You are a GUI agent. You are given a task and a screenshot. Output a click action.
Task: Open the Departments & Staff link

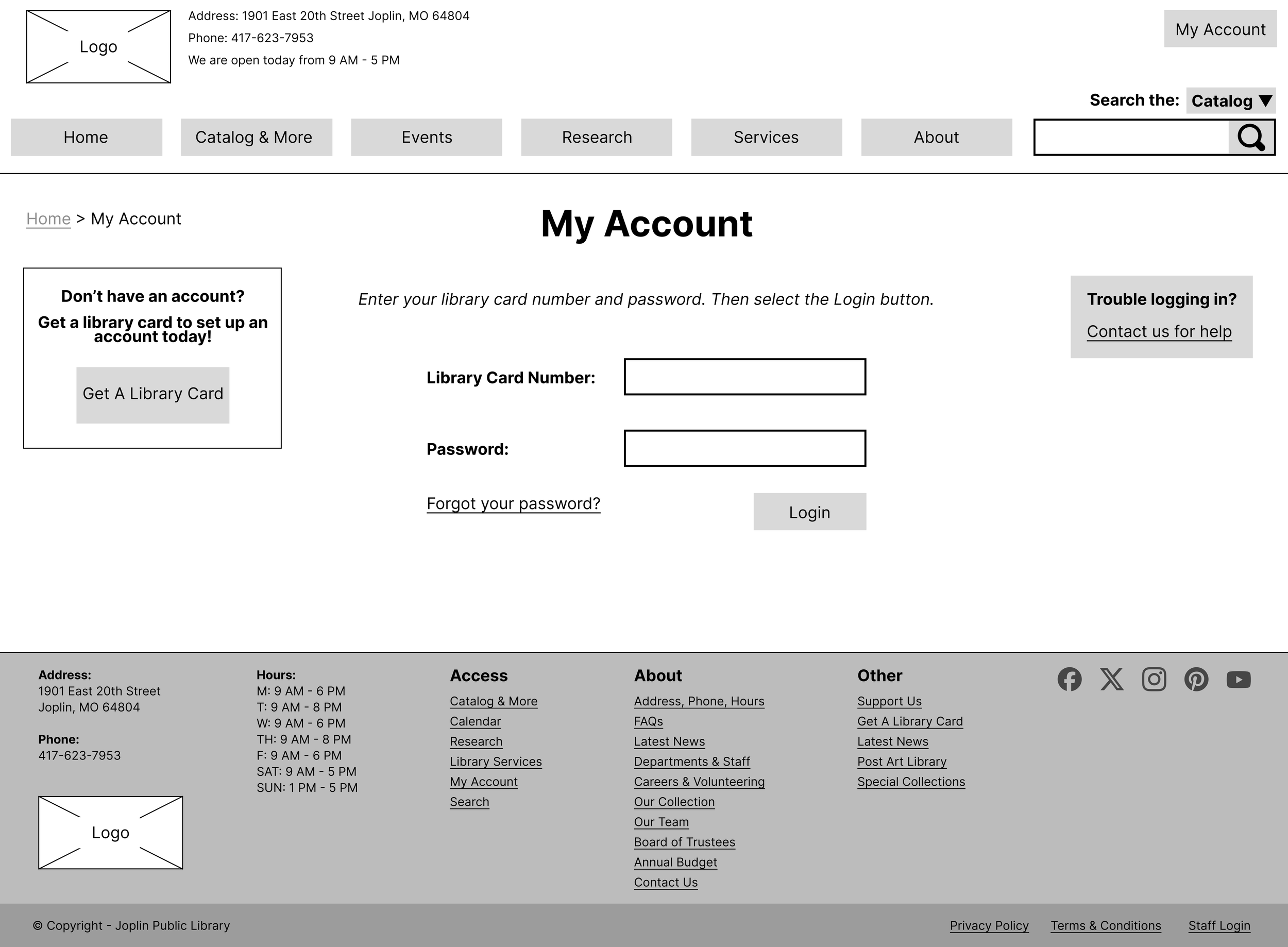[x=692, y=762]
